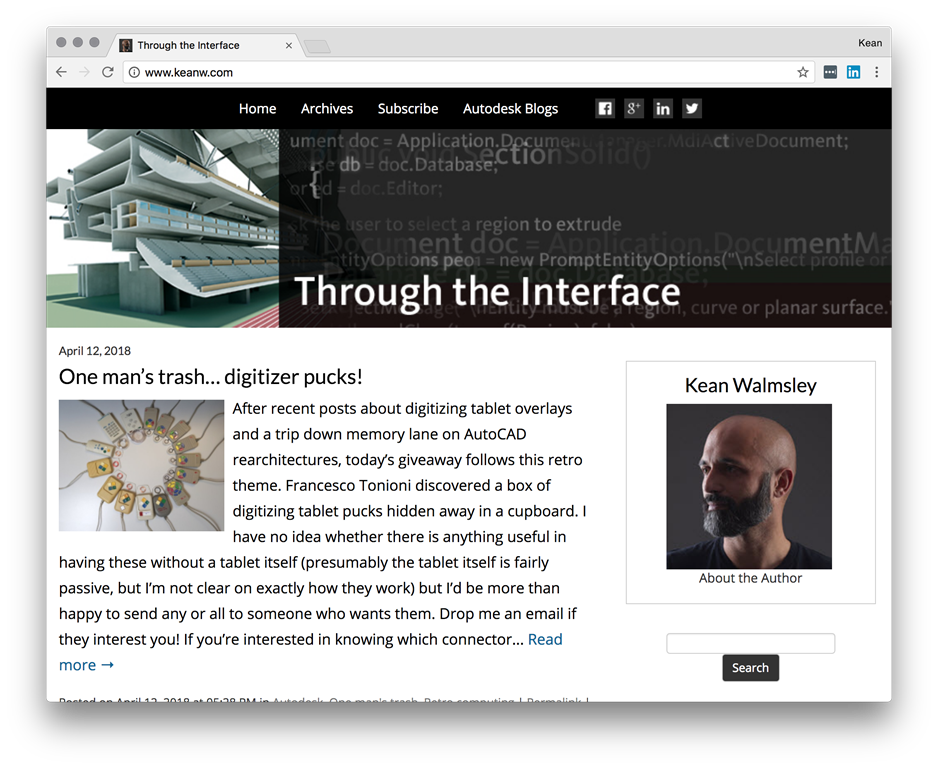
Task: Click the password manager extension icon
Action: 830,72
